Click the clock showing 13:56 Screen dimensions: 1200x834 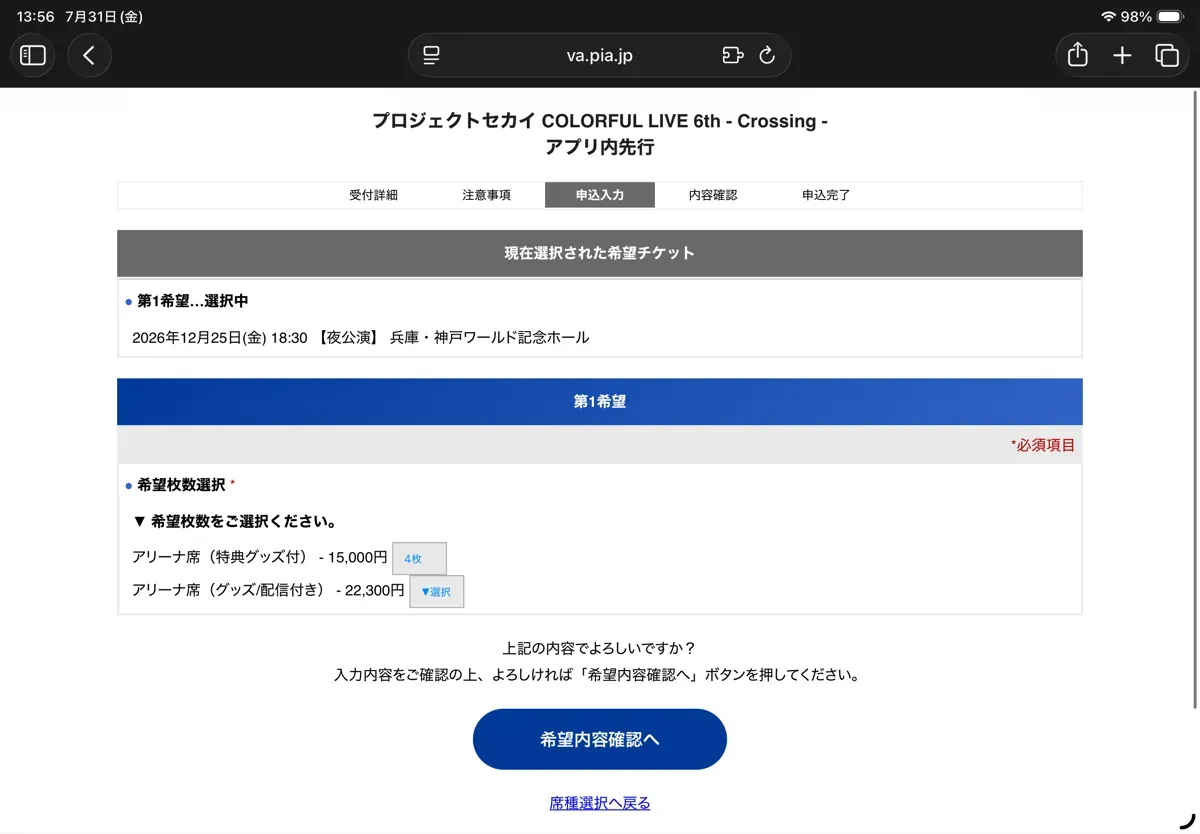tap(36, 17)
